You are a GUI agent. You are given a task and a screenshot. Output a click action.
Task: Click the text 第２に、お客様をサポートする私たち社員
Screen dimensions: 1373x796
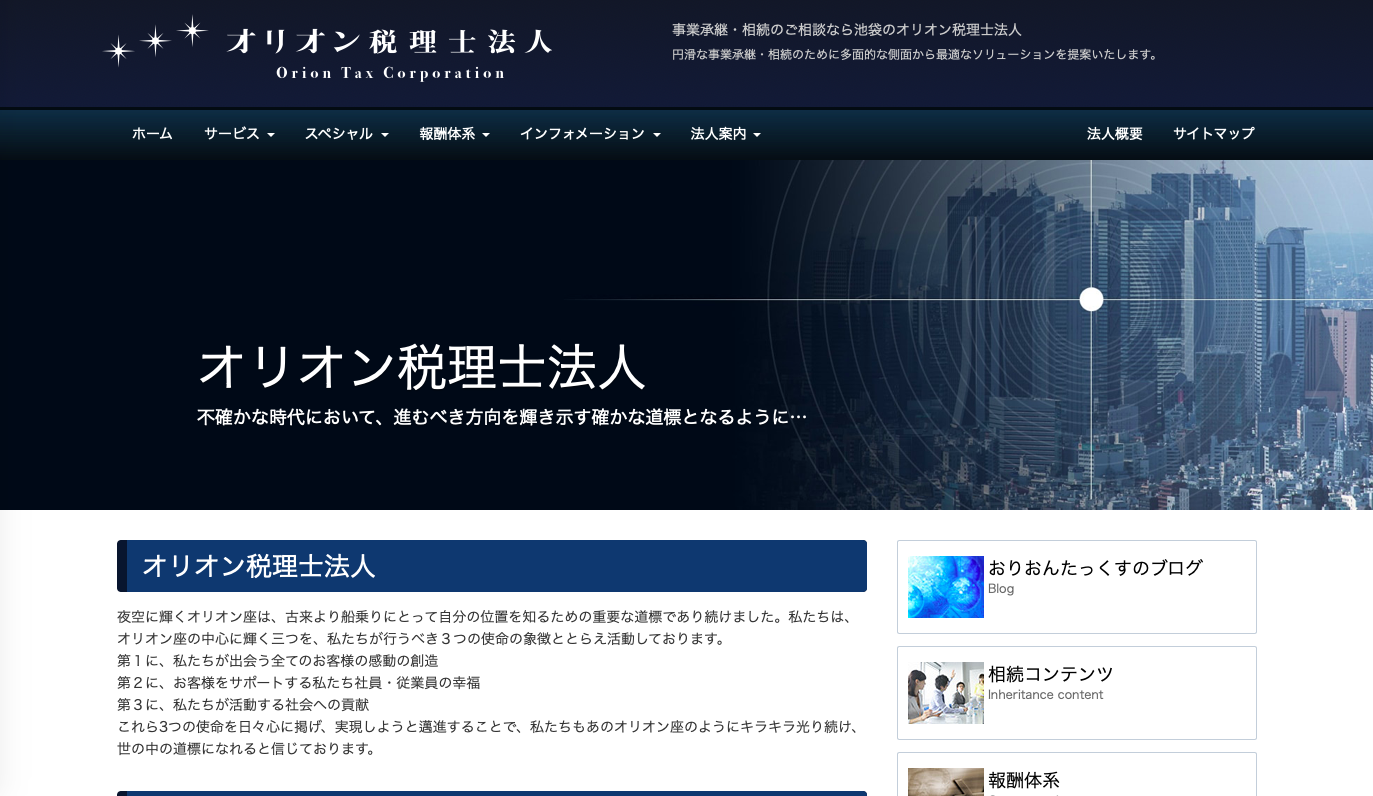pos(299,683)
